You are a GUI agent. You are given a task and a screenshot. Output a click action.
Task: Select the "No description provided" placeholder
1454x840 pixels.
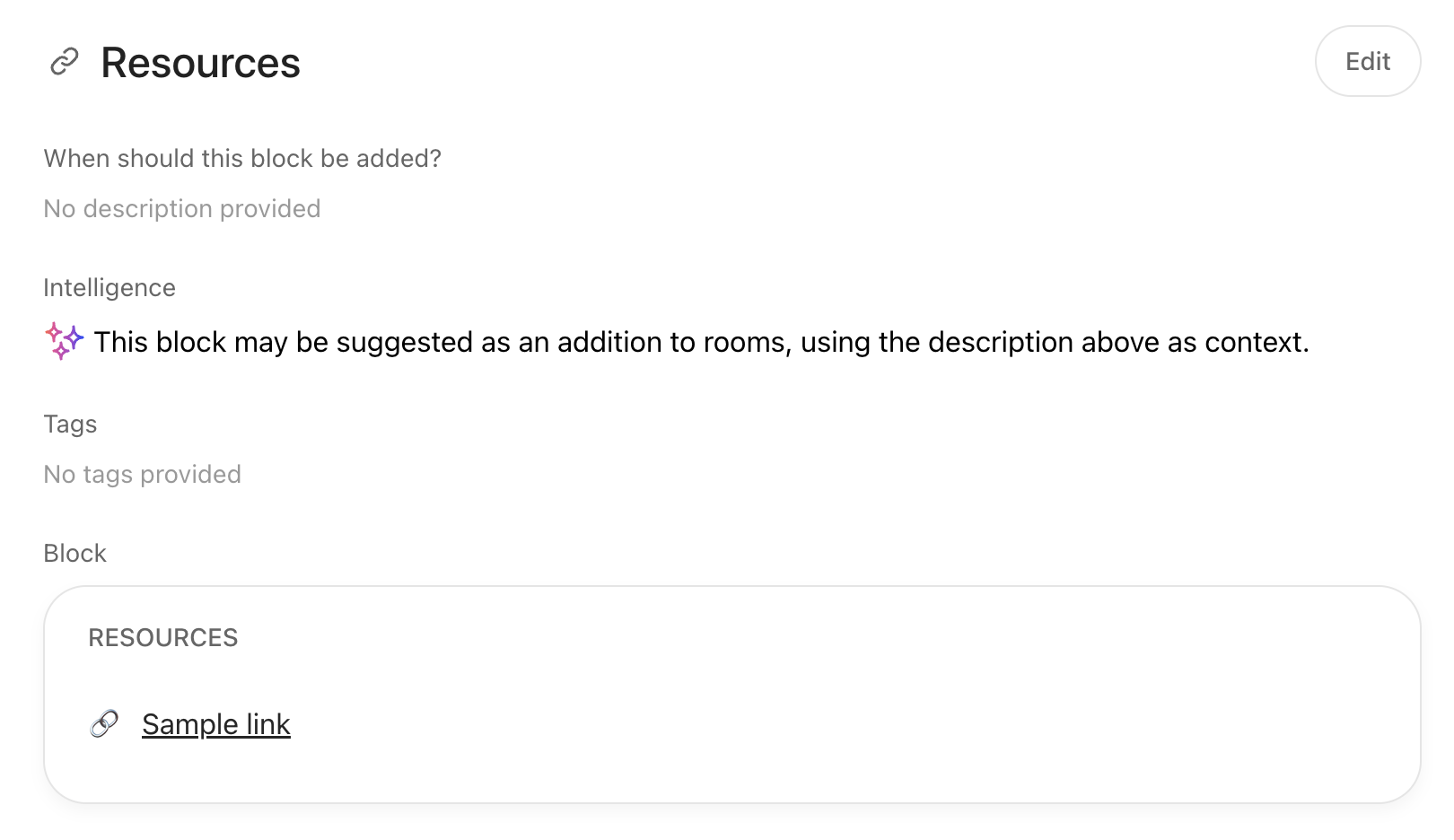coord(182,208)
